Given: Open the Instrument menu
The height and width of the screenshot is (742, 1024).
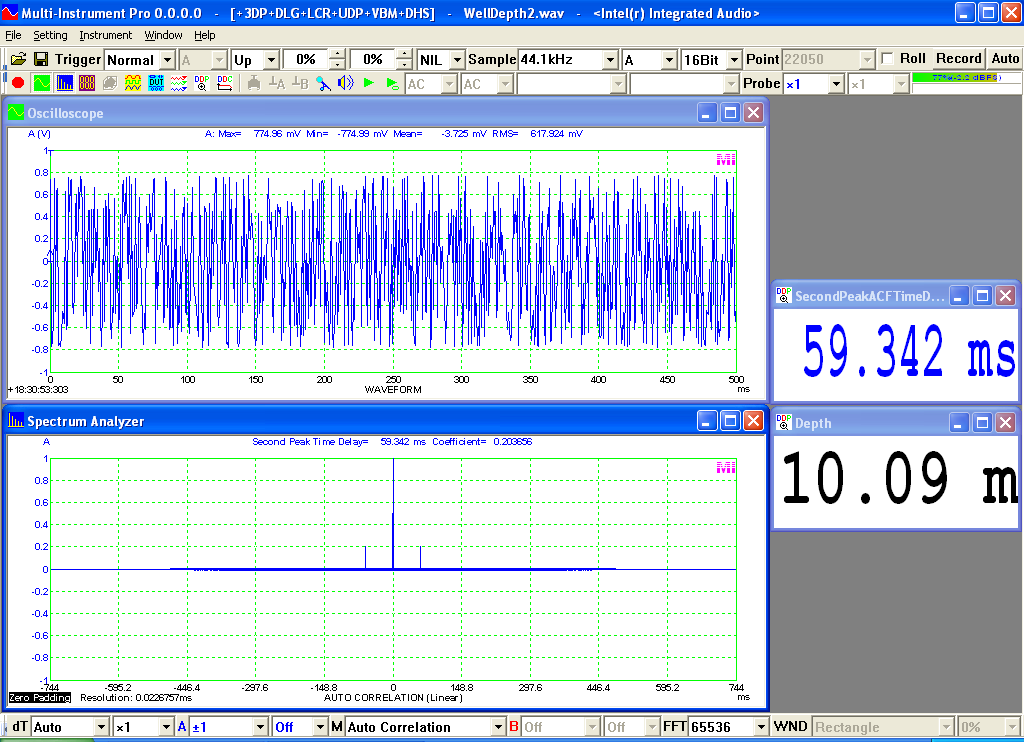Looking at the screenshot, I should coord(106,35).
